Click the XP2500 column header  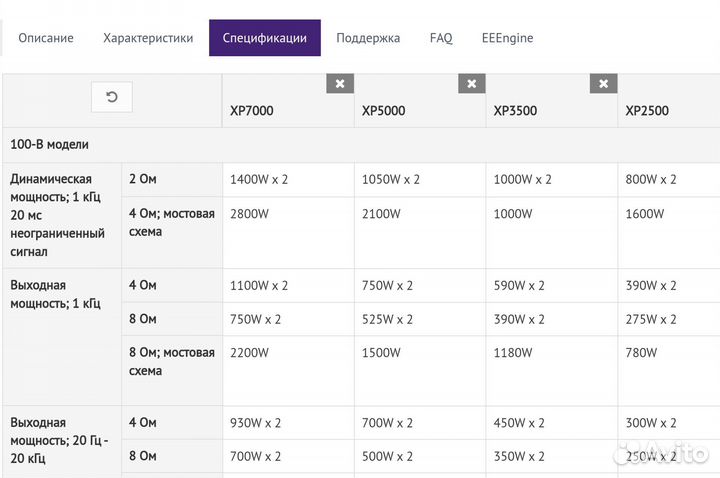coord(647,111)
